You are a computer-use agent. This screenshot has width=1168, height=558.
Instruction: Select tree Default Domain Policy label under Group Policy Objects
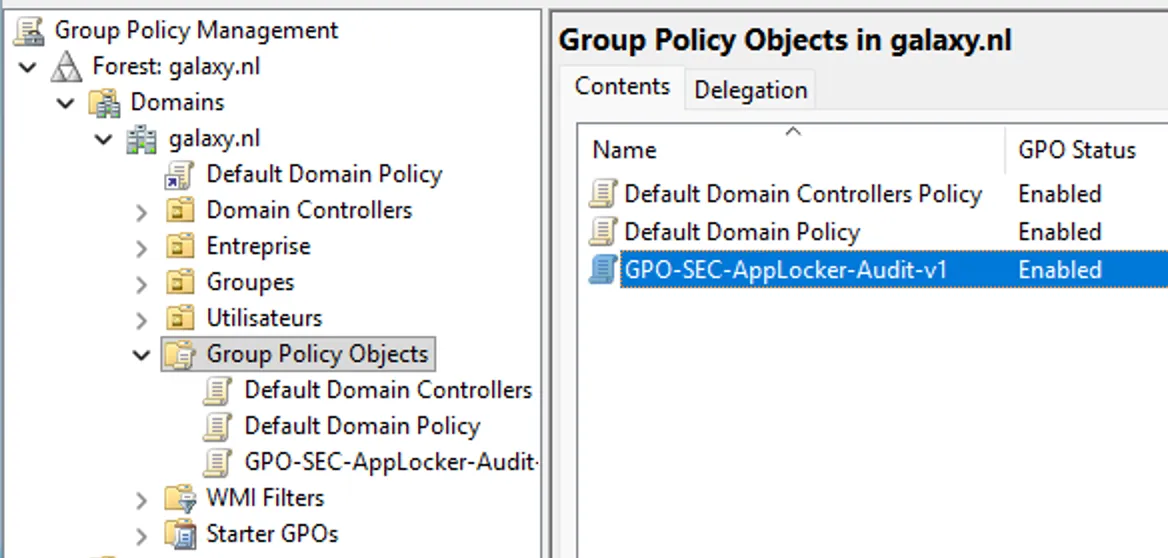362,426
